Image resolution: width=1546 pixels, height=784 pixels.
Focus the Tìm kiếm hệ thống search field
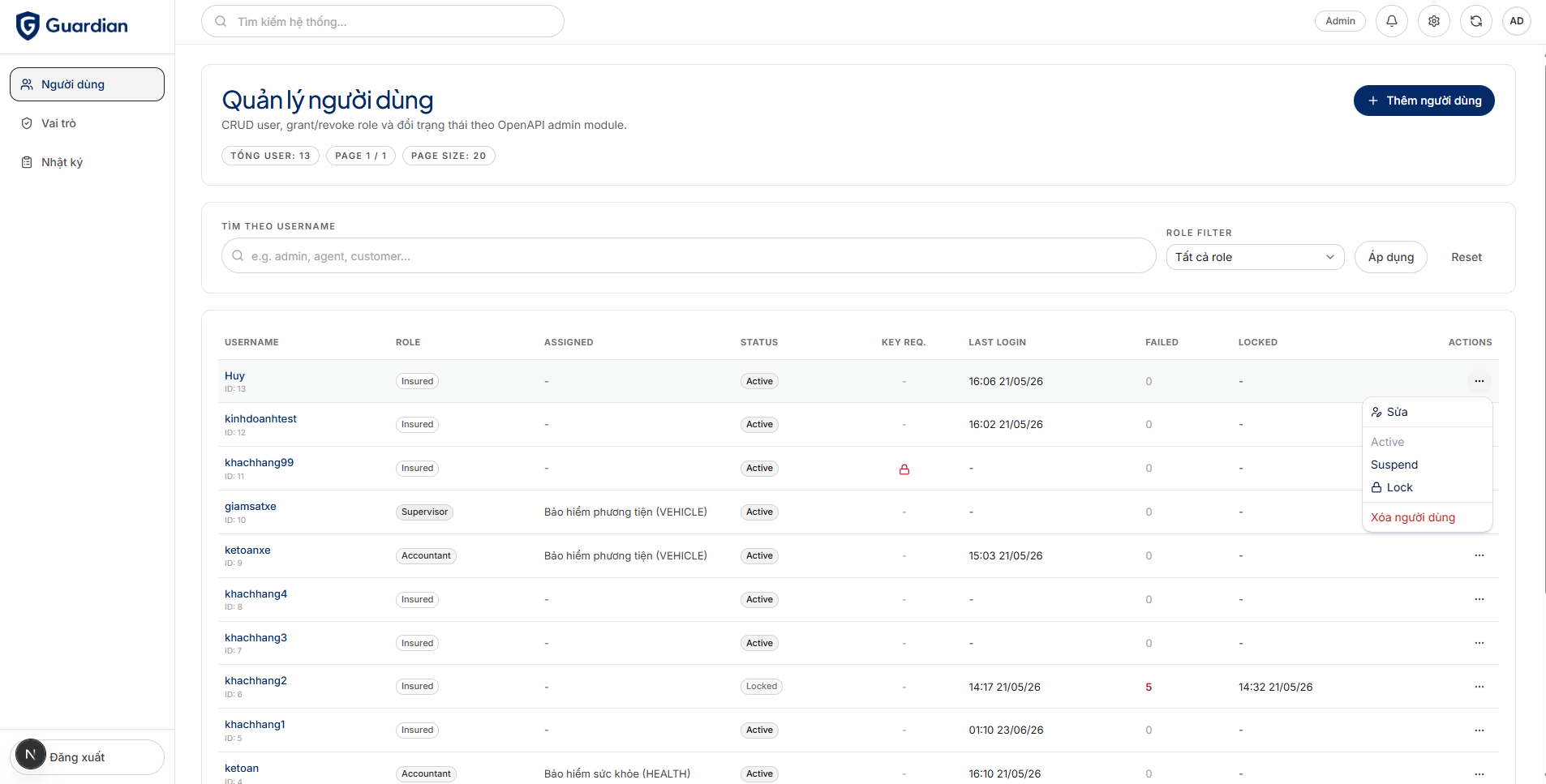pos(383,21)
